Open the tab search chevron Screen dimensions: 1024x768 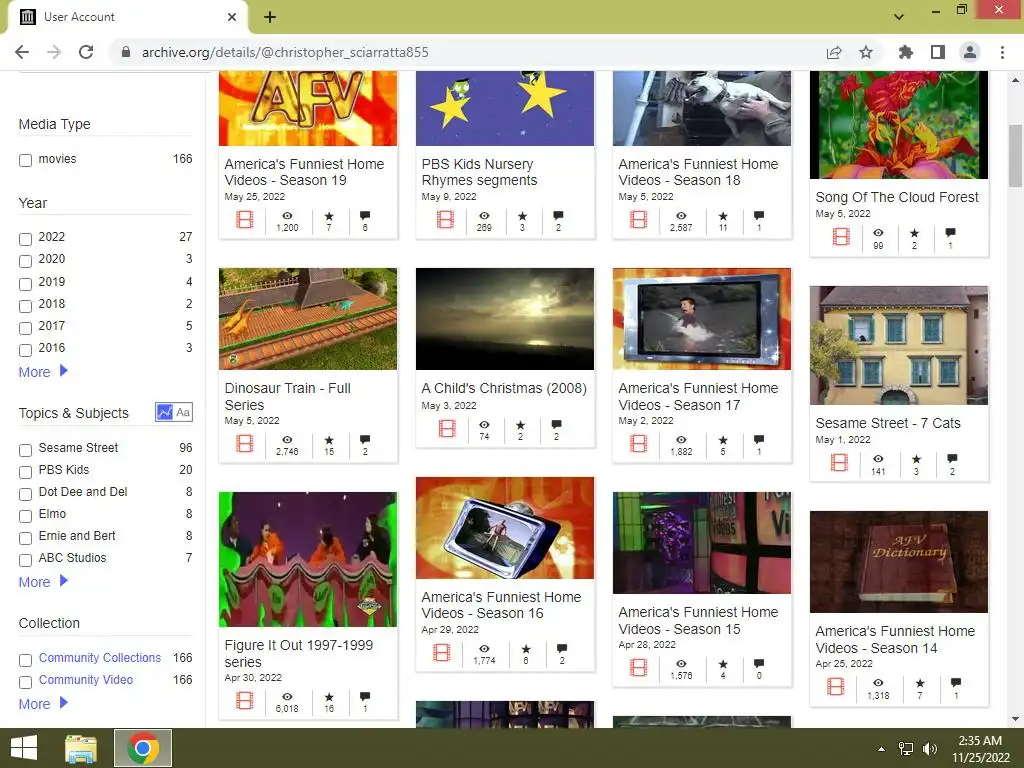pos(899,17)
